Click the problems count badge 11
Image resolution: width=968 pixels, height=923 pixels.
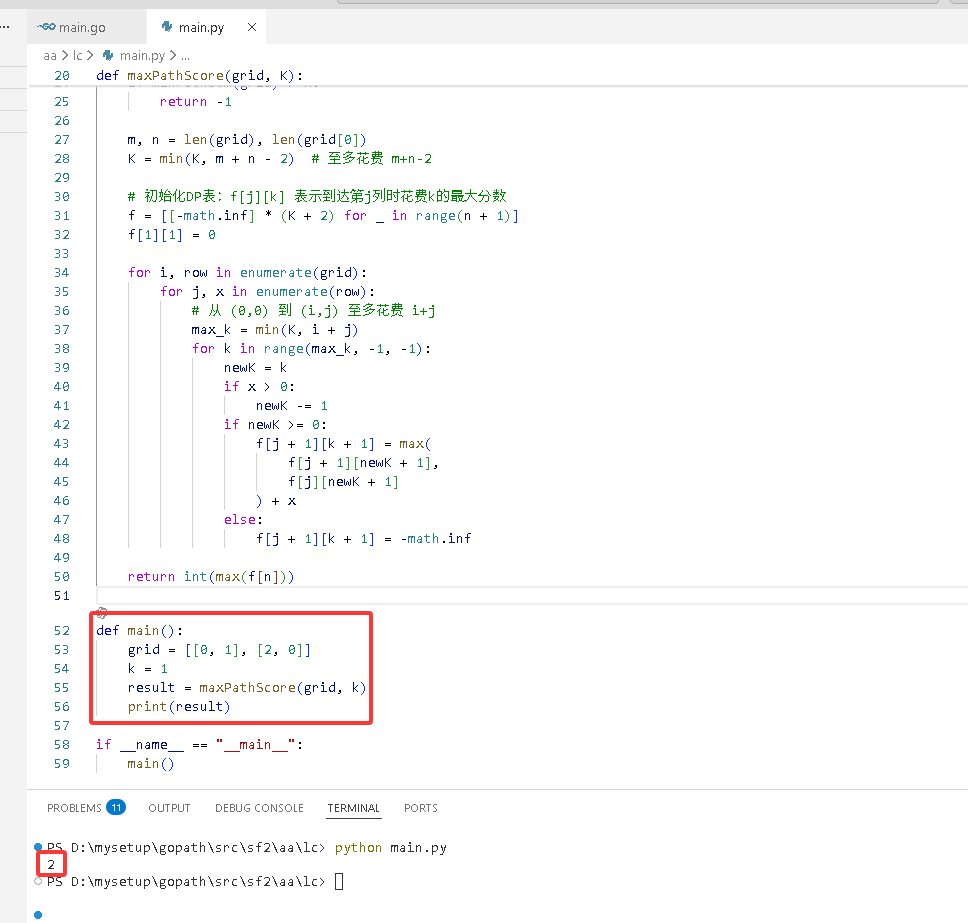tap(116, 808)
